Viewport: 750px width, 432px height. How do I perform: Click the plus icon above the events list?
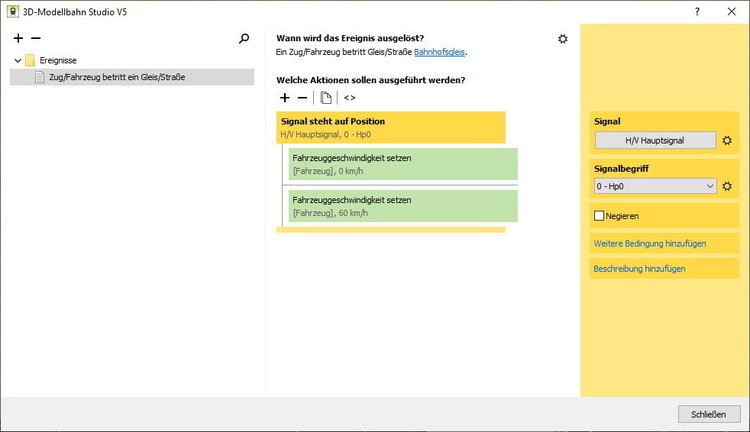click(18, 39)
